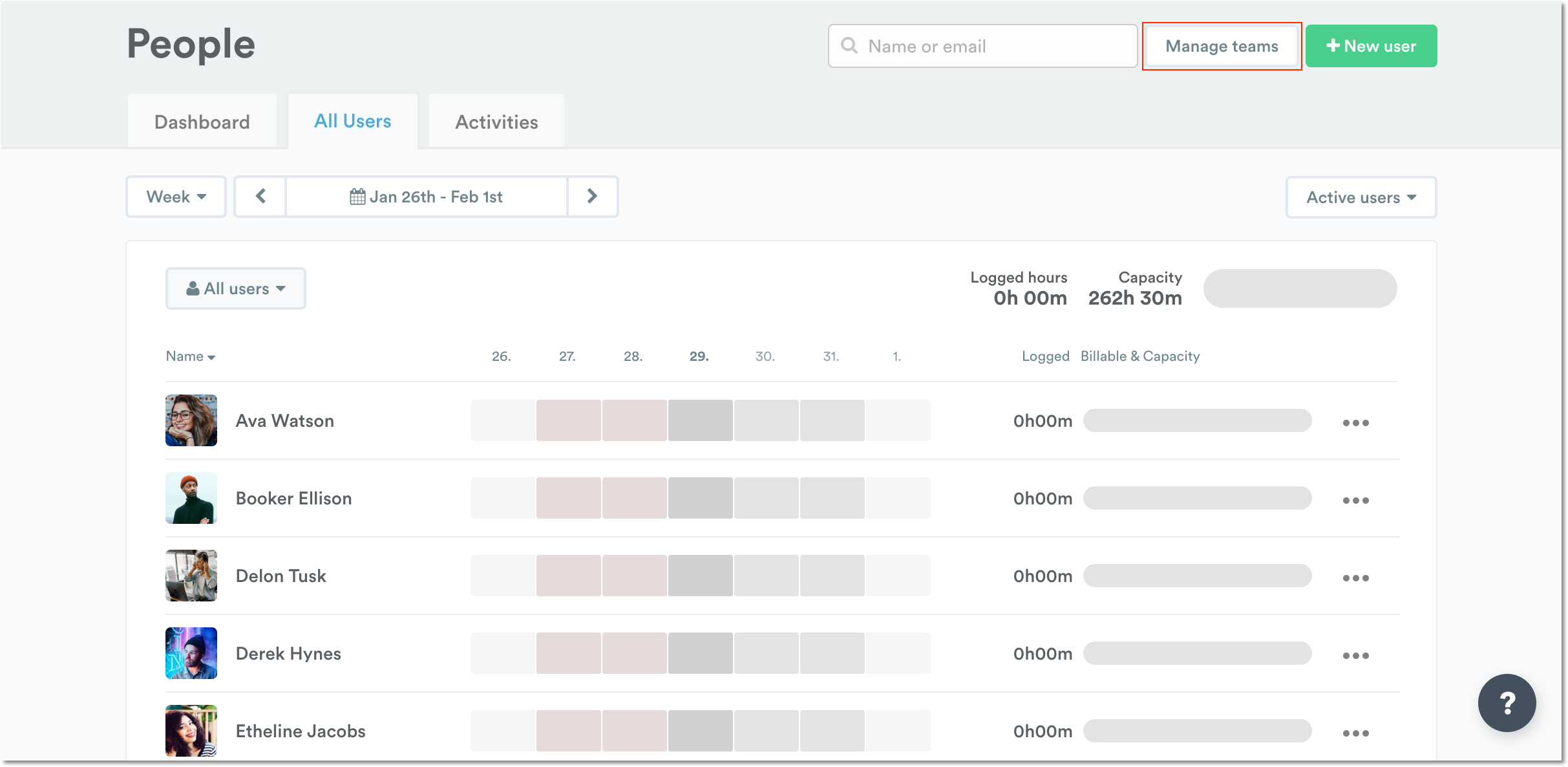Click the search magnifier icon in search field
This screenshot has height=767, width=1568.
coord(849,46)
